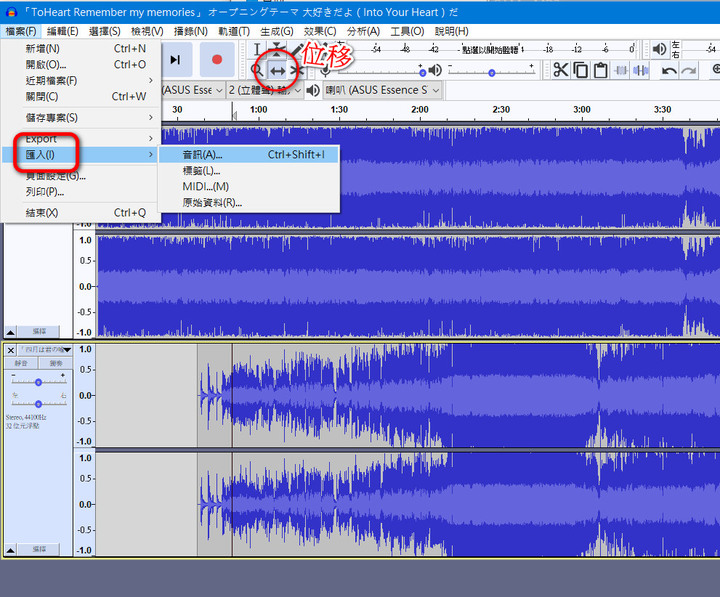The width and height of the screenshot is (720, 597).
Task: Click the 選擇 button on the lower track
Action: pyautogui.click(x=39, y=550)
